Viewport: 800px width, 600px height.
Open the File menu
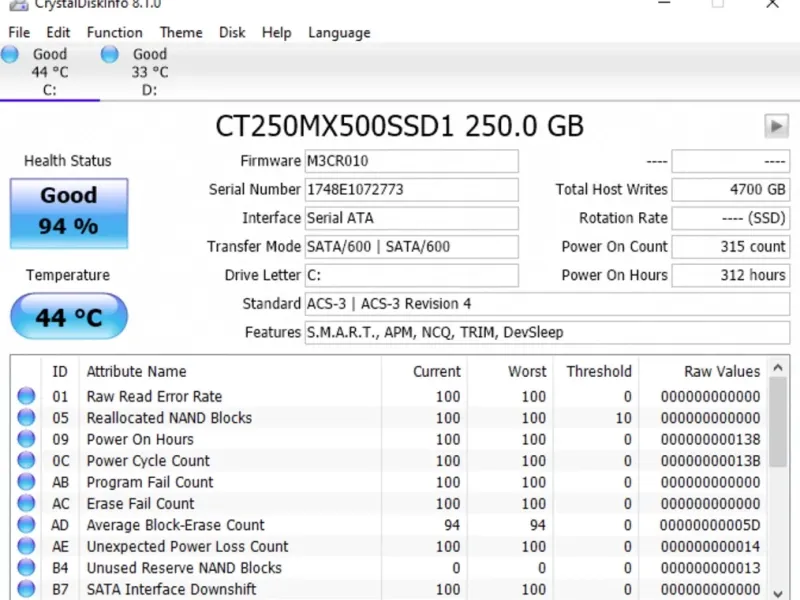tap(19, 33)
